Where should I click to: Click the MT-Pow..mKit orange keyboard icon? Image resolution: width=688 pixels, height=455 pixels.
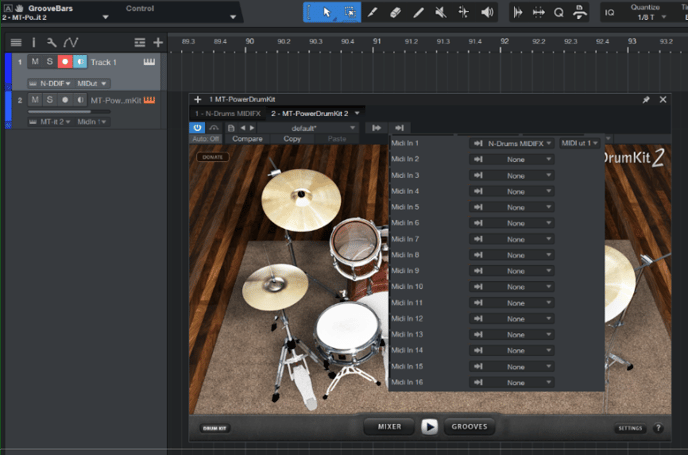tap(149, 100)
